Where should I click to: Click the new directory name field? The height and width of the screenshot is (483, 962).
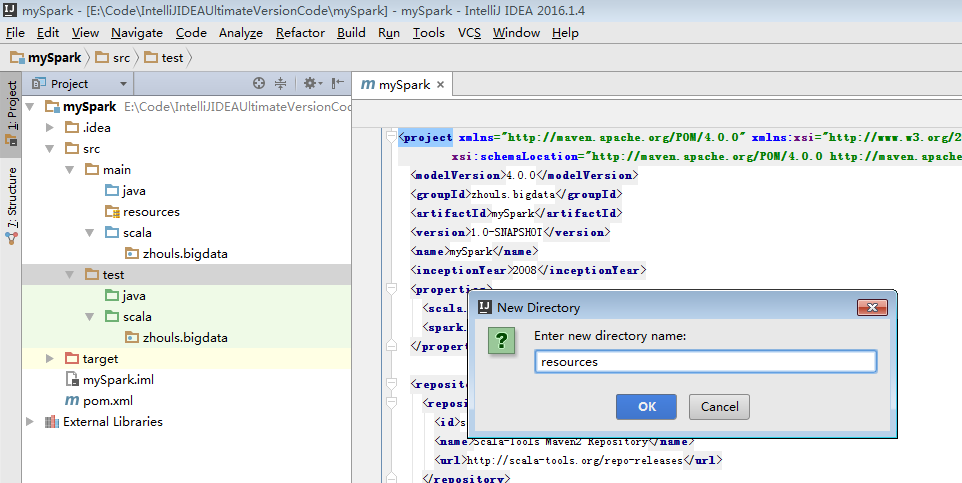[705, 361]
